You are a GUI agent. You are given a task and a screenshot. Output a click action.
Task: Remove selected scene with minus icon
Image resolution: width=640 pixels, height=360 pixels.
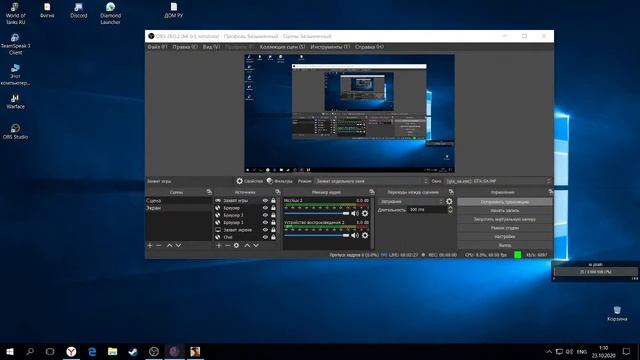pos(159,245)
